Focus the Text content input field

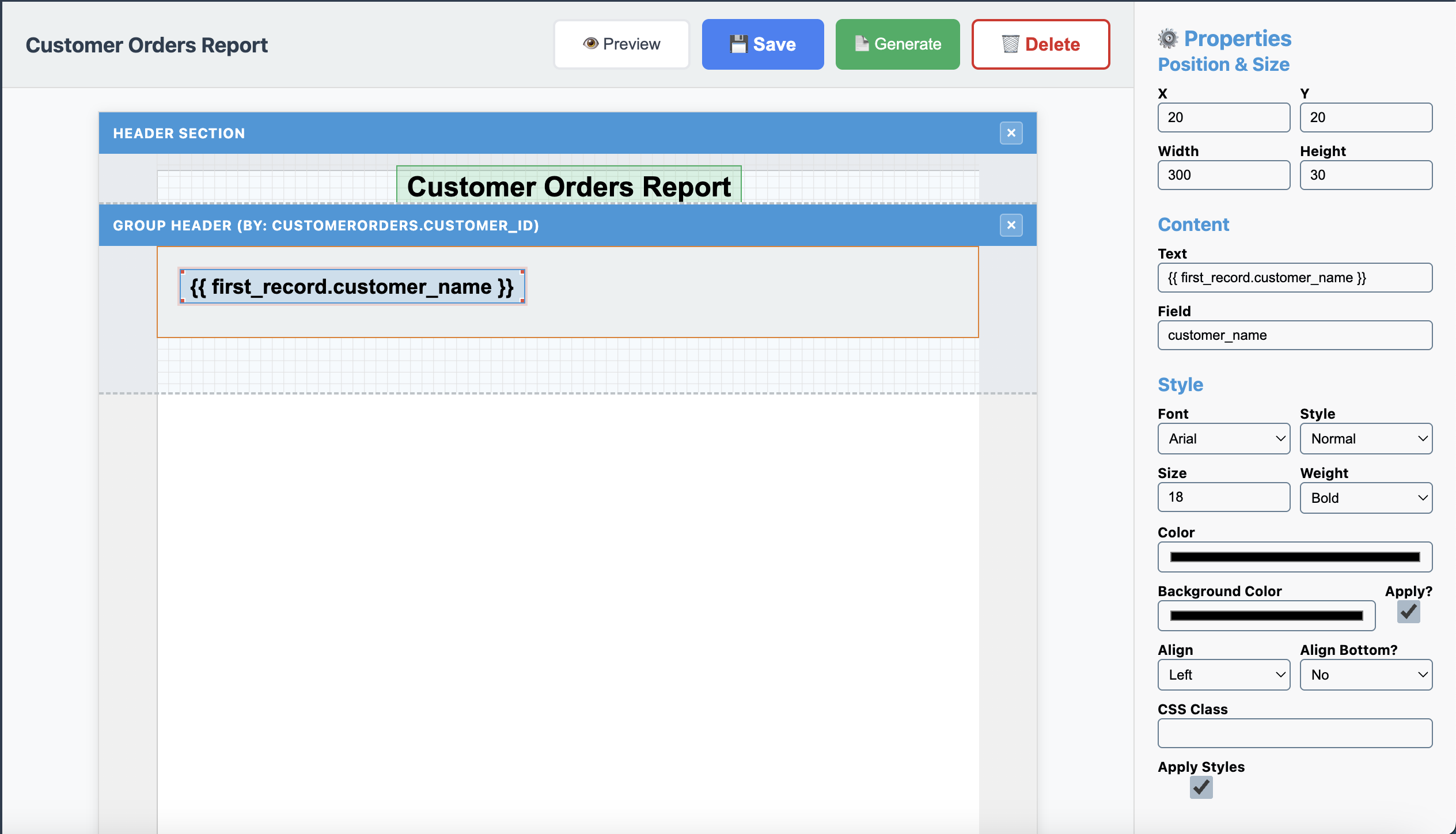click(x=1294, y=277)
